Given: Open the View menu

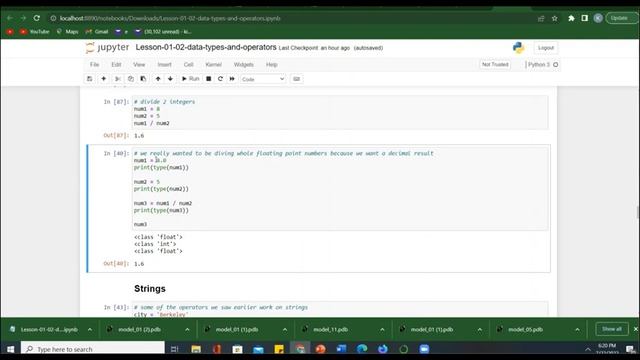Looking at the screenshot, I should pos(139,64).
